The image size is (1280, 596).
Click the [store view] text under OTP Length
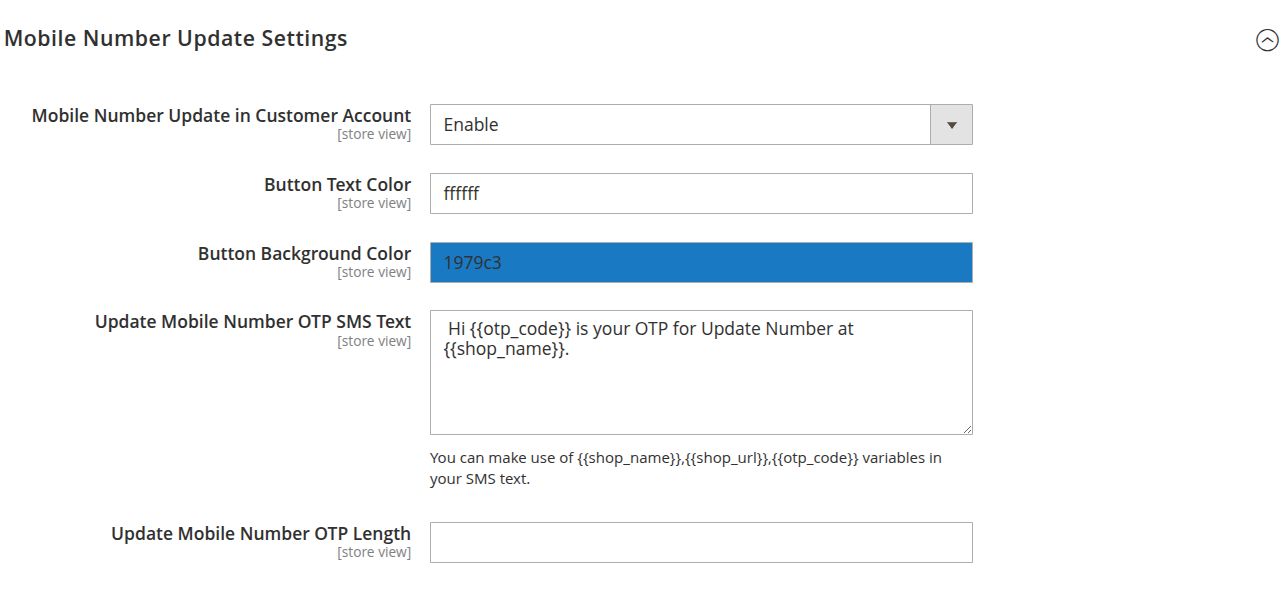tap(374, 553)
